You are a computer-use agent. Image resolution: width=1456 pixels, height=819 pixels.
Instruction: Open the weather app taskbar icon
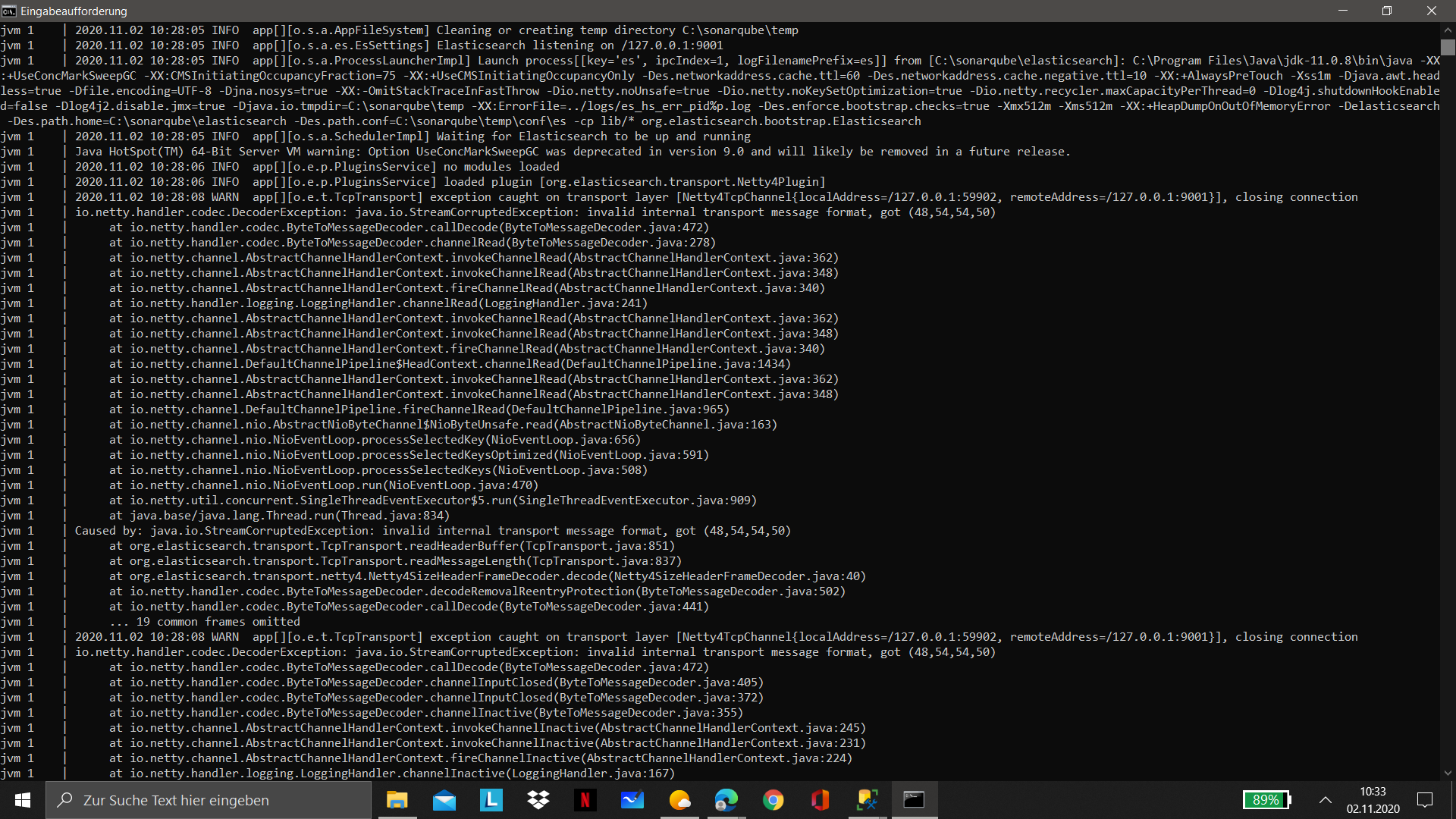coord(679,800)
